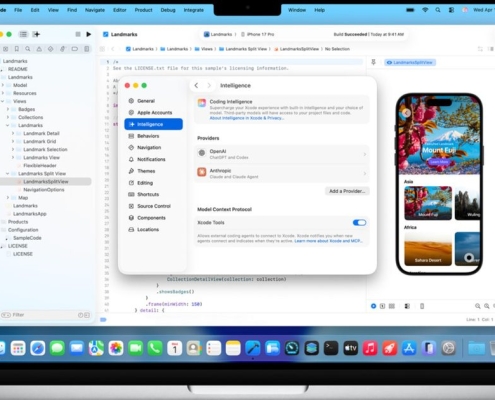Screen dimensions: 495x400
Task: Open System Settings from the Dock
Action: tap(448, 348)
